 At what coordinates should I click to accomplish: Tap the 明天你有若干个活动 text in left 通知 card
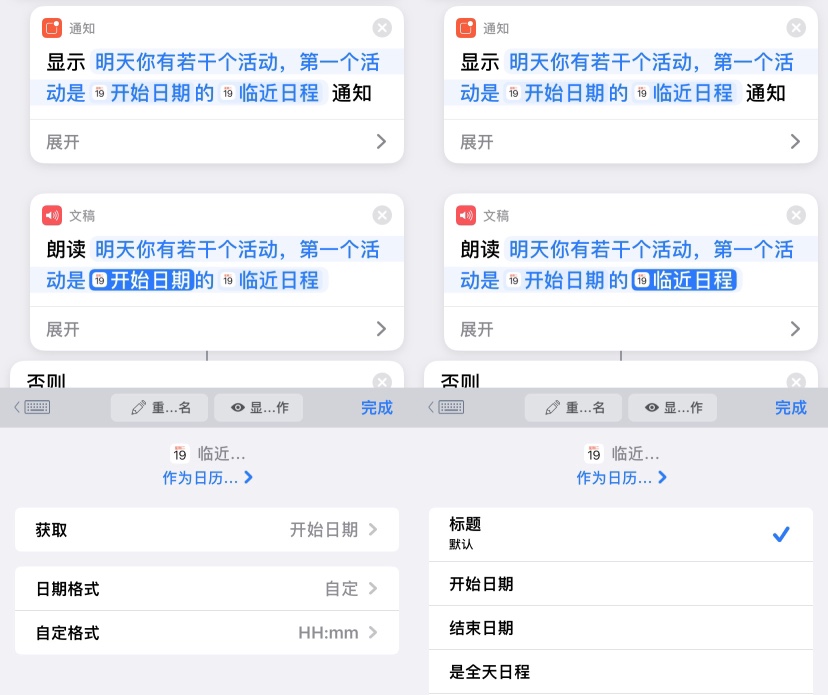pos(186,62)
